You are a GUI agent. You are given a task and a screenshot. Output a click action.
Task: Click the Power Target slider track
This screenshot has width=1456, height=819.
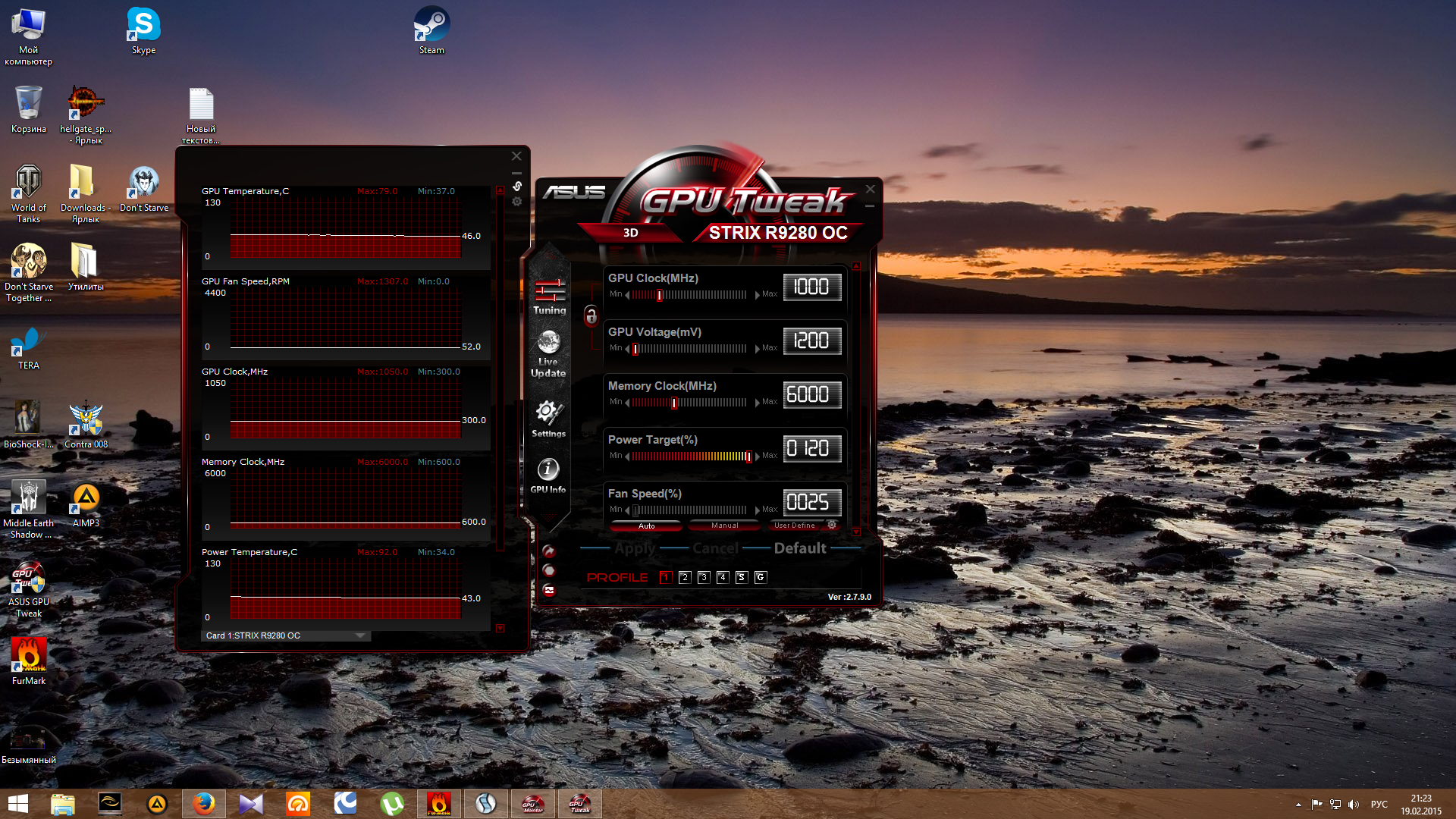[690, 457]
